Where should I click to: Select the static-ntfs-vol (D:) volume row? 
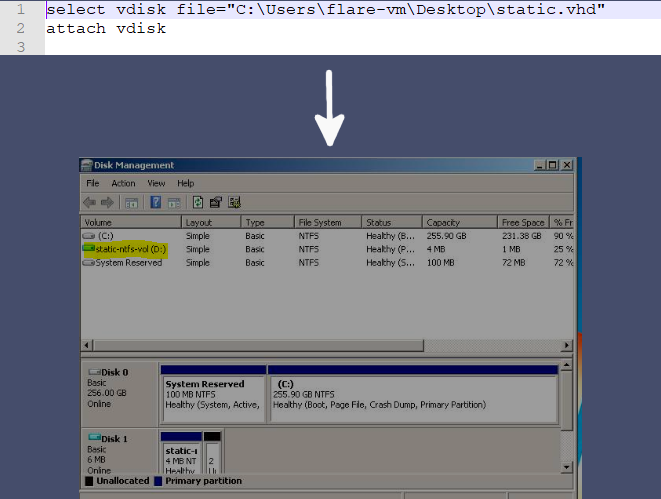tap(124, 249)
